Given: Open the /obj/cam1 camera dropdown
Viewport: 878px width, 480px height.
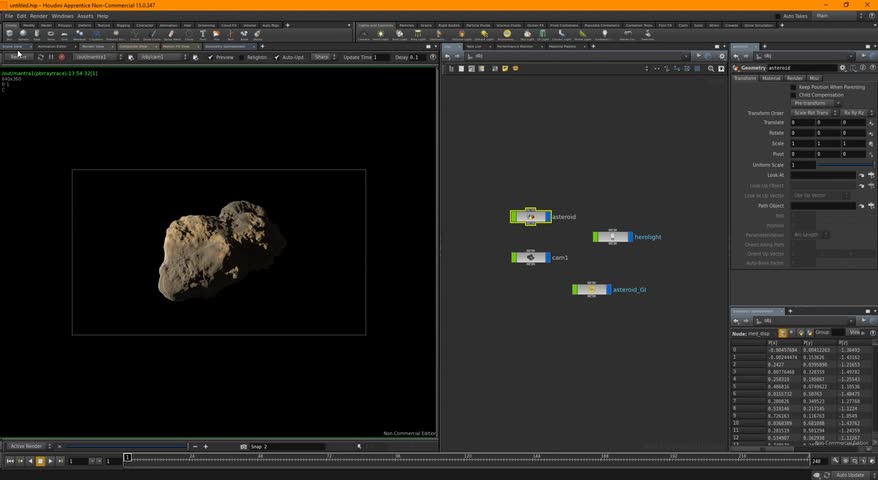Looking at the screenshot, I should 162,57.
